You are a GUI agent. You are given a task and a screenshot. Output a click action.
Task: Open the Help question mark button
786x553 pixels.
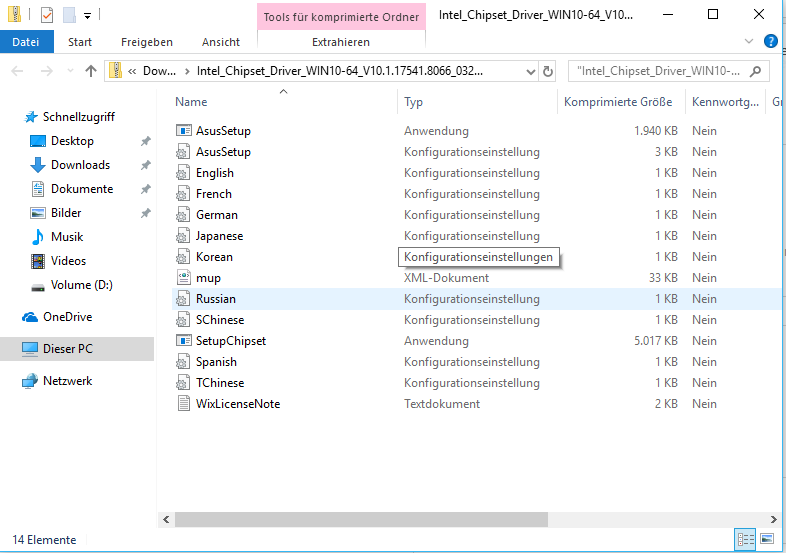coord(770,41)
